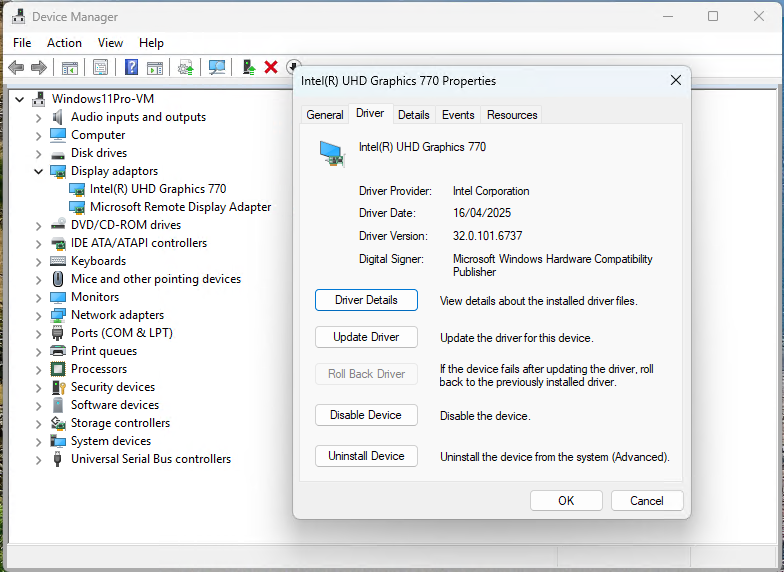Select Intel(R) UHD Graphics 770 tree item
Screen dimensions: 784x572
point(158,189)
